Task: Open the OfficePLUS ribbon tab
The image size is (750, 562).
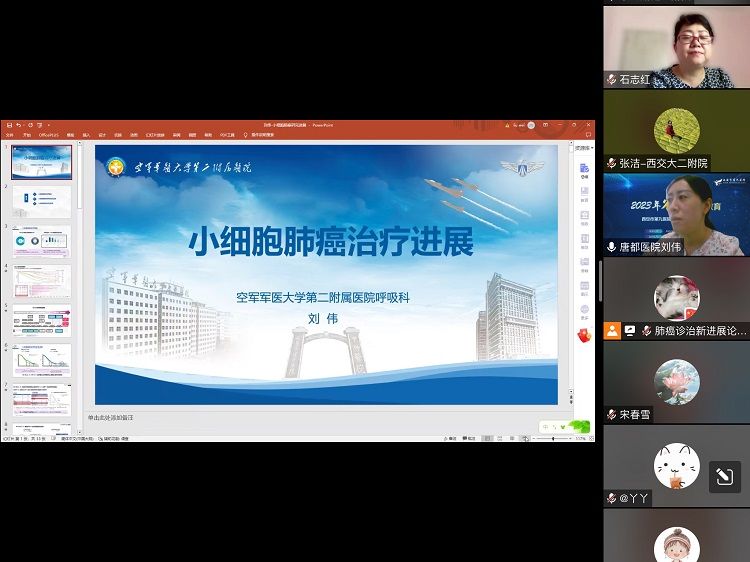Action: [x=48, y=135]
